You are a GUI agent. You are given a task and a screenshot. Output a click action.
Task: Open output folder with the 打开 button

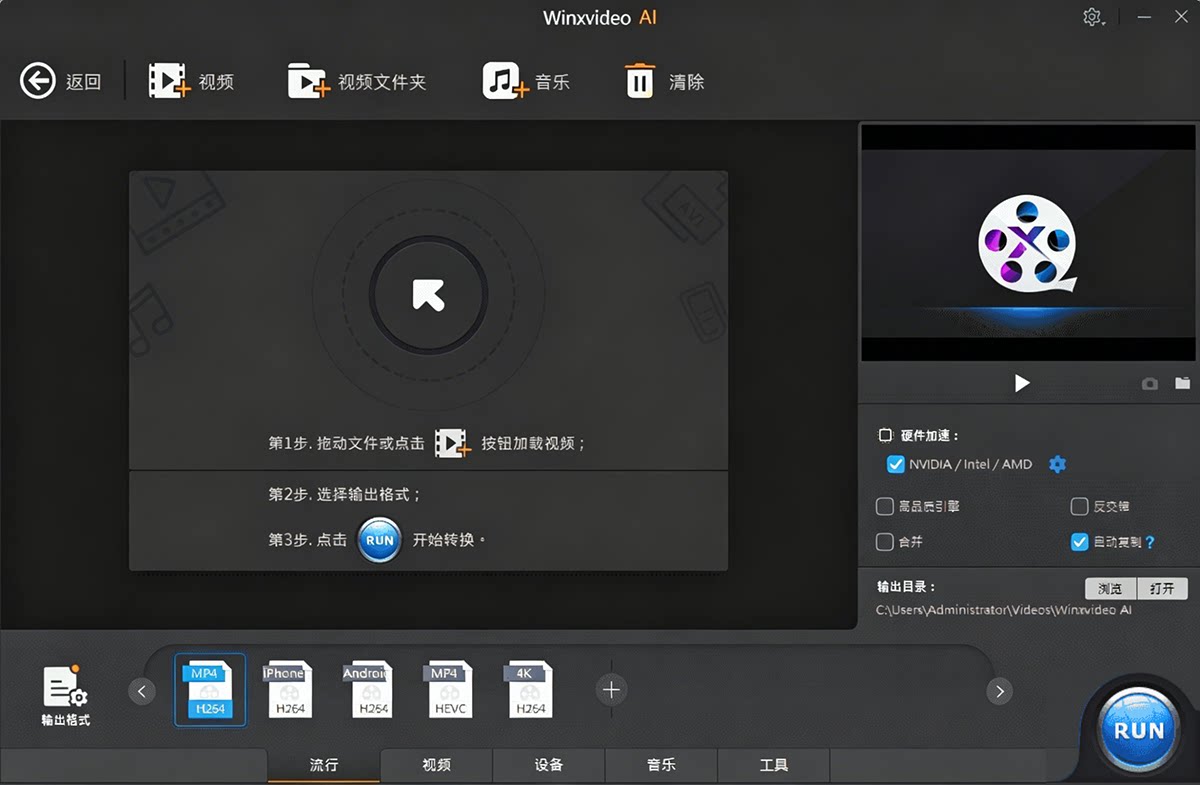tap(1162, 588)
